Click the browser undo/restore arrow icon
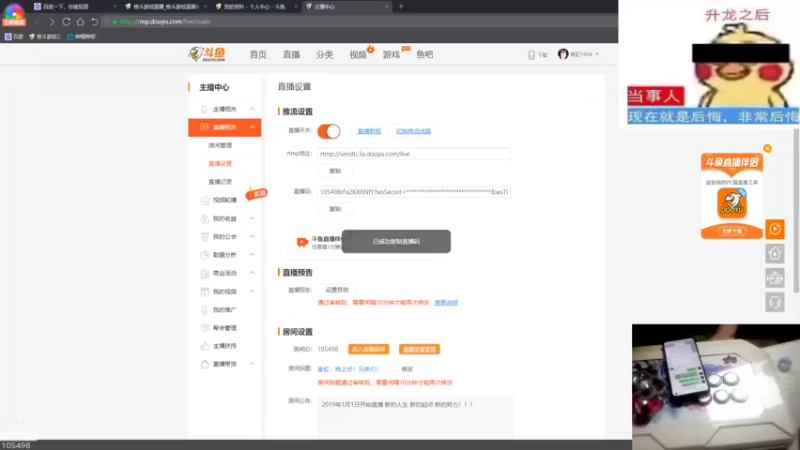The image size is (800, 450). [x=94, y=22]
